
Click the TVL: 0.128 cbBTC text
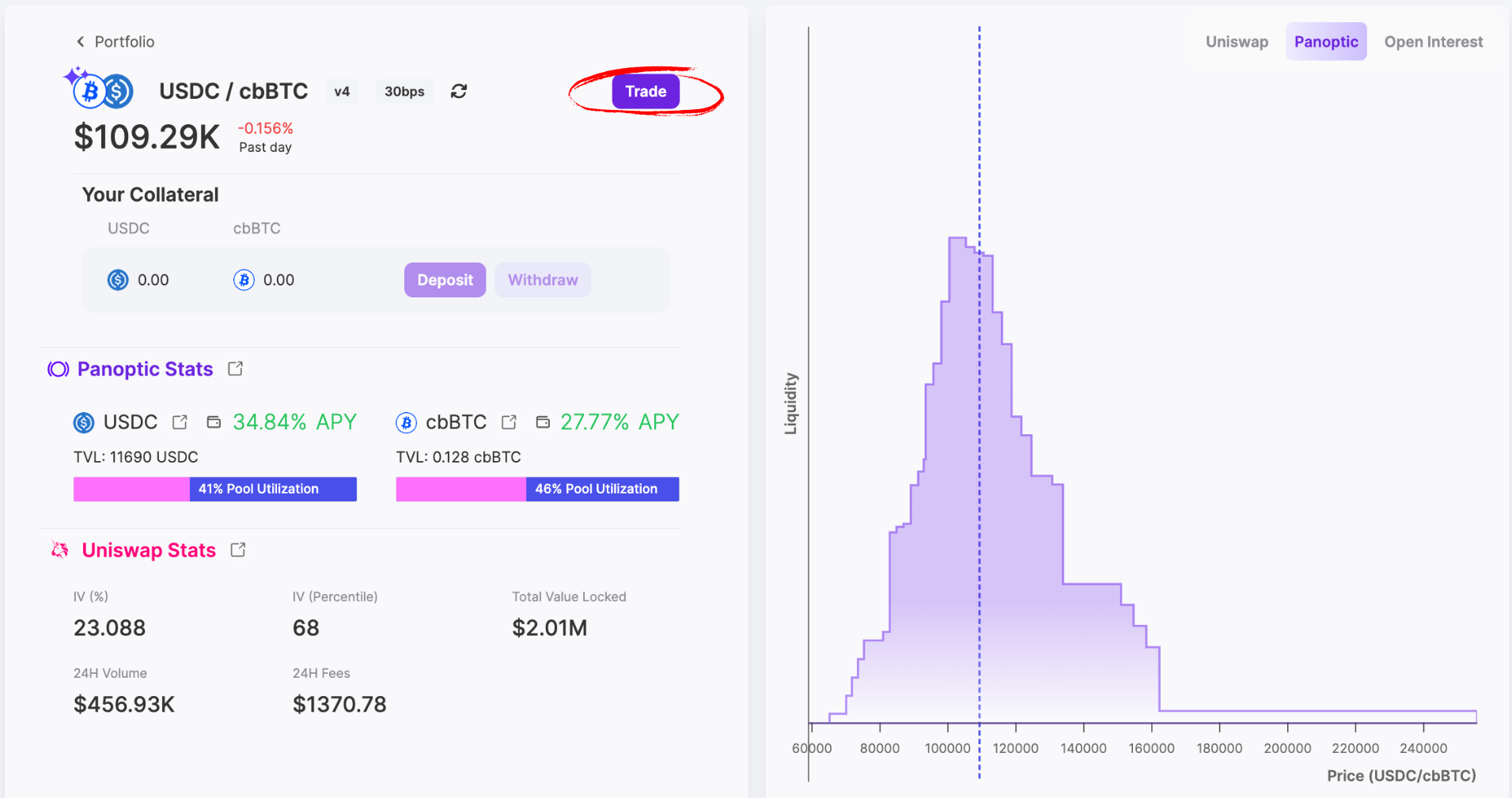click(x=458, y=457)
